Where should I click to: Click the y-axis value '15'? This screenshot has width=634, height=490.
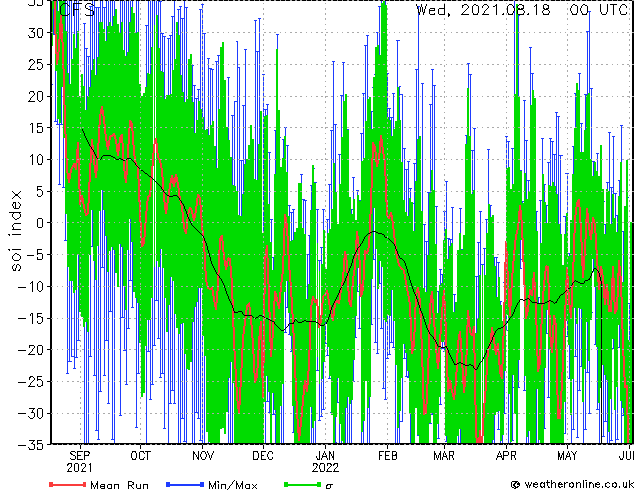[36, 128]
